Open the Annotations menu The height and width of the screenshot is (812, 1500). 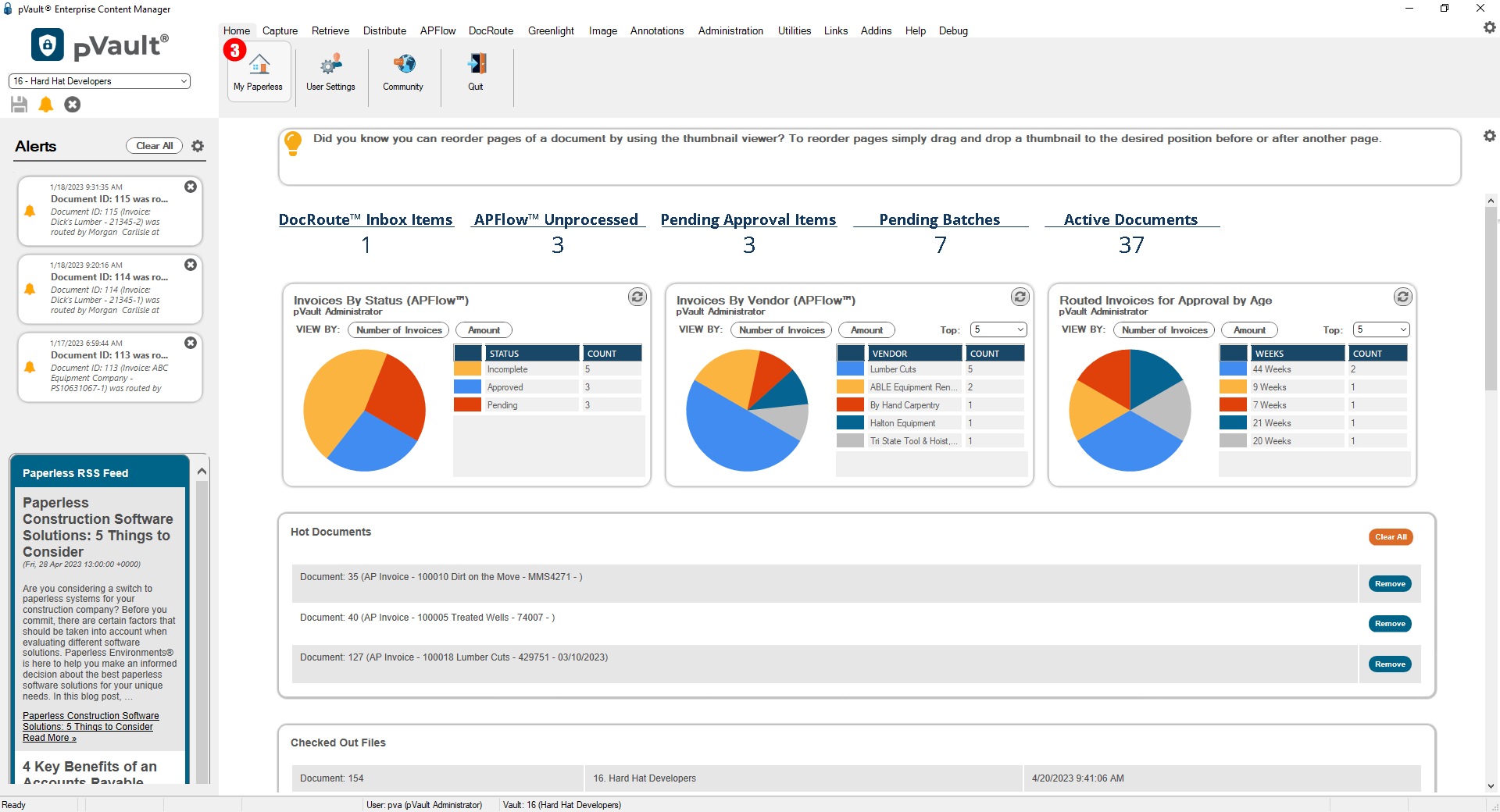coord(657,30)
